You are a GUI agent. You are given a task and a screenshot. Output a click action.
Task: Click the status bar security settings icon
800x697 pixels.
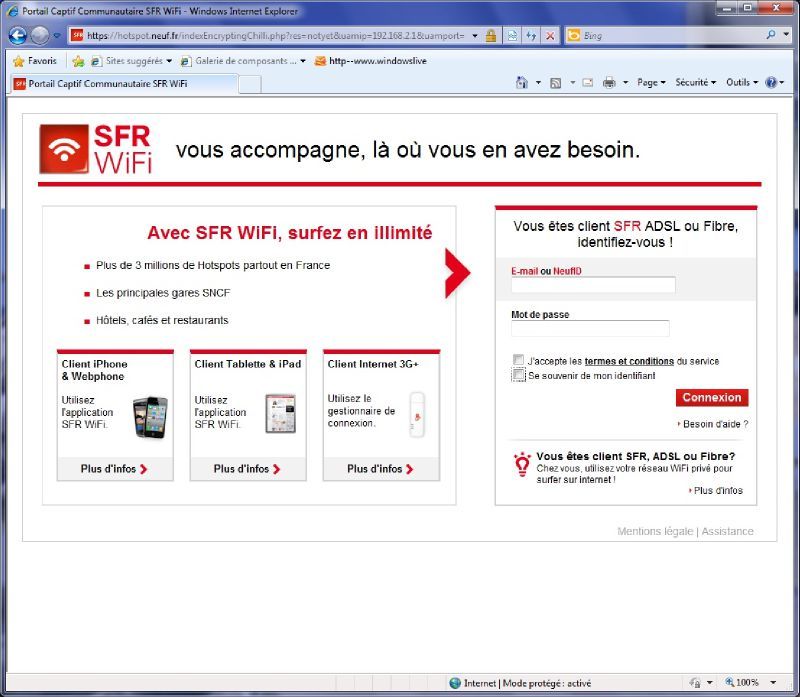pyautogui.click(x=694, y=683)
